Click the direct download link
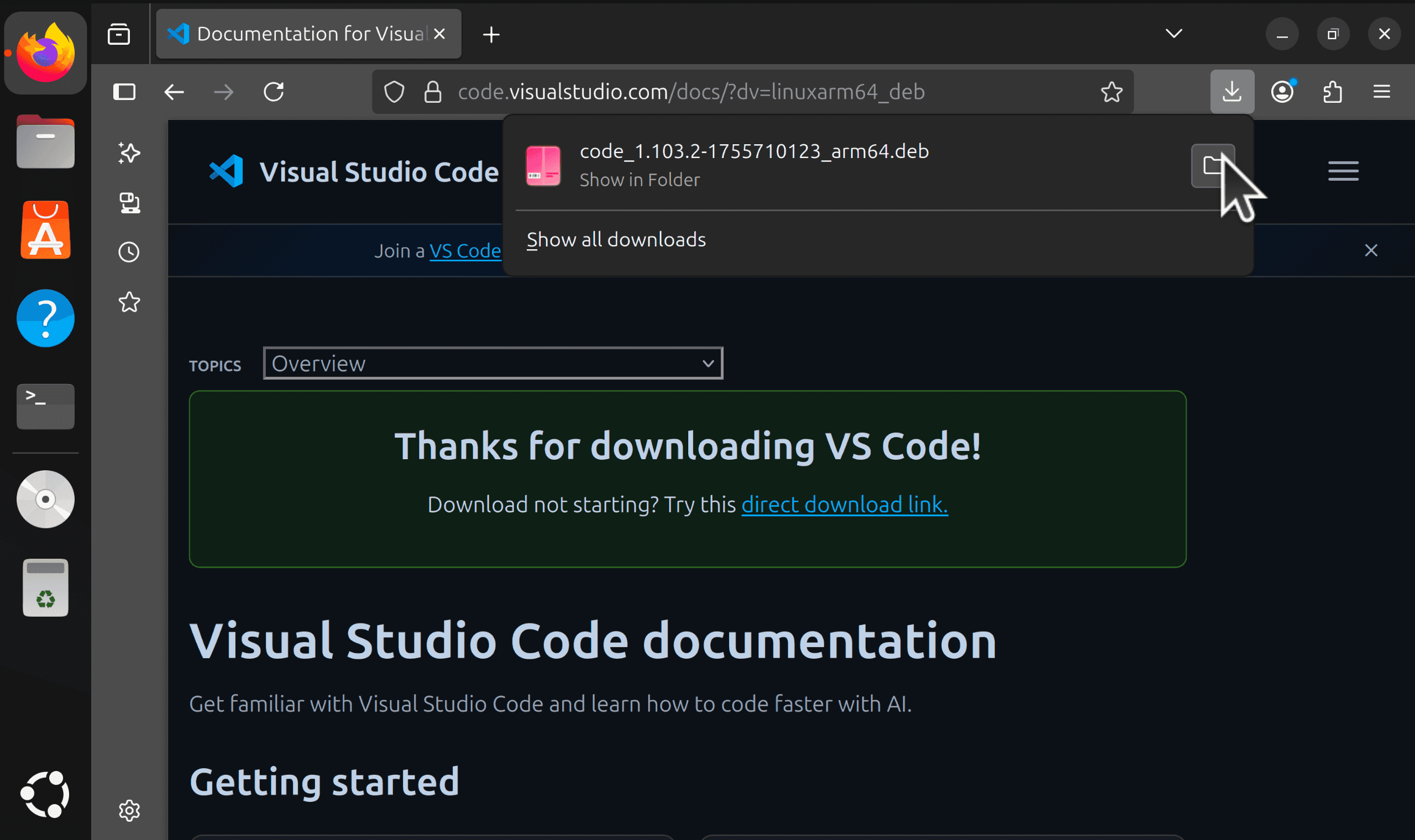1415x840 pixels. click(845, 505)
